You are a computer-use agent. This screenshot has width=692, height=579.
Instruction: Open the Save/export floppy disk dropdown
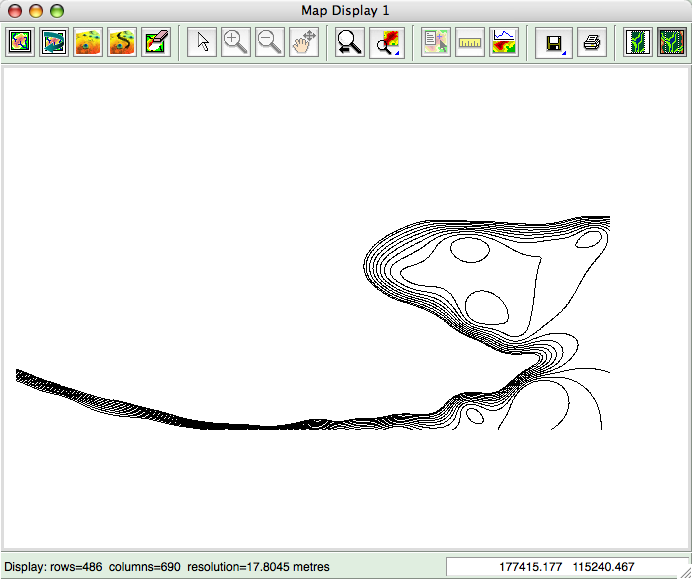pos(553,42)
